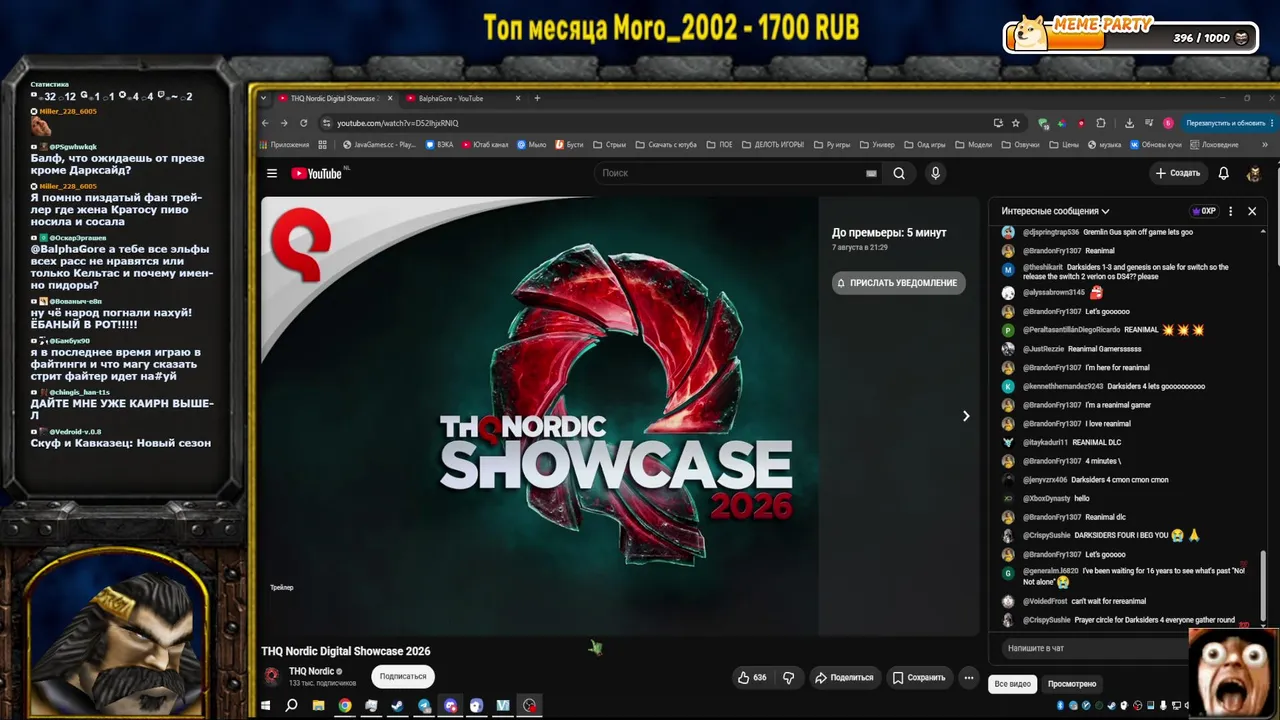The height and width of the screenshot is (720, 1280).
Task: Focus the 'Напишите в чат' chat input
Action: click(x=1095, y=648)
